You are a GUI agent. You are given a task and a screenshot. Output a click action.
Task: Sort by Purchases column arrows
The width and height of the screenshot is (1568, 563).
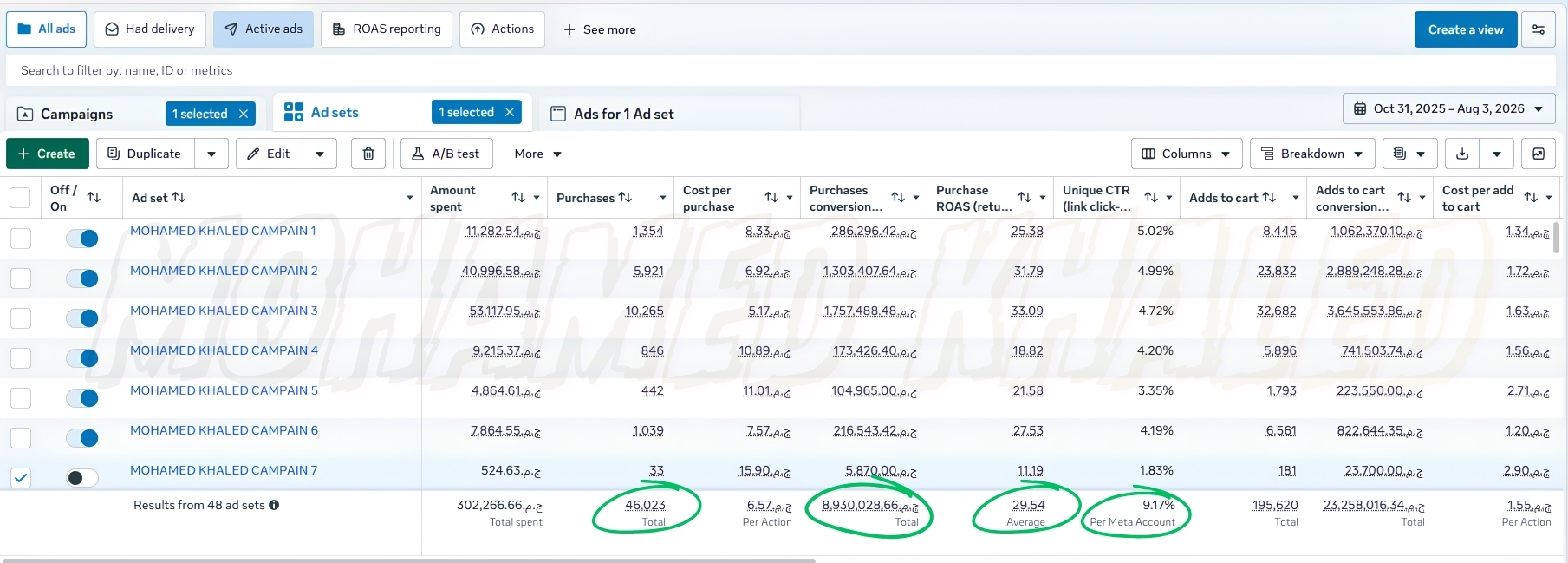click(625, 198)
